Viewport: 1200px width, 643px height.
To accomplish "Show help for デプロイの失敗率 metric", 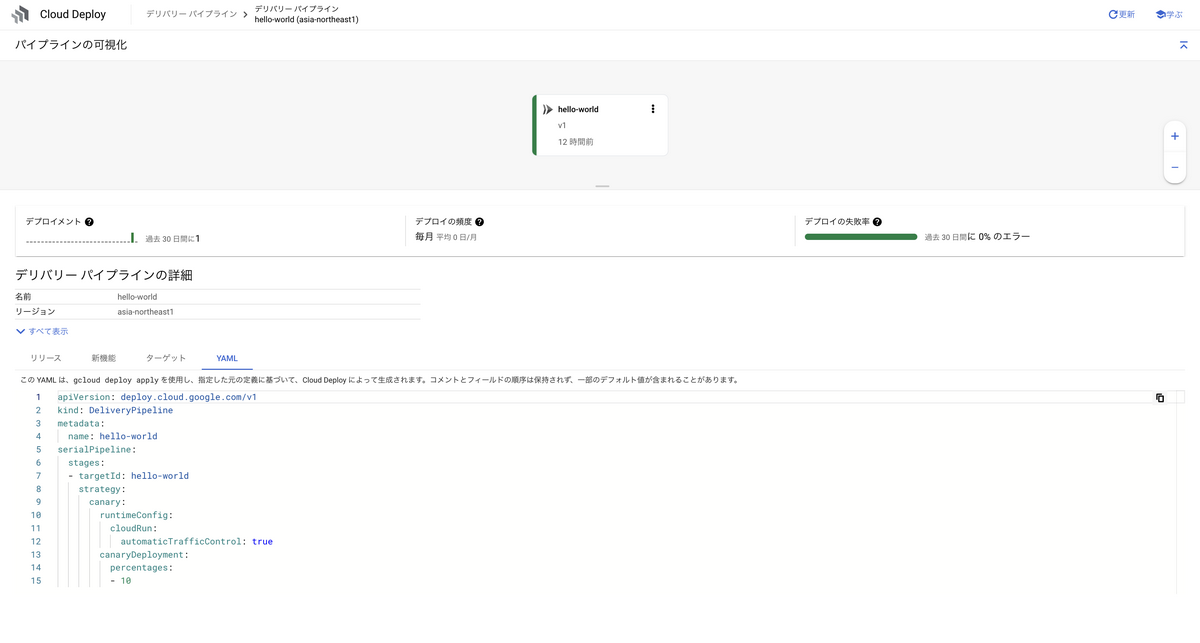I will 877,221.
